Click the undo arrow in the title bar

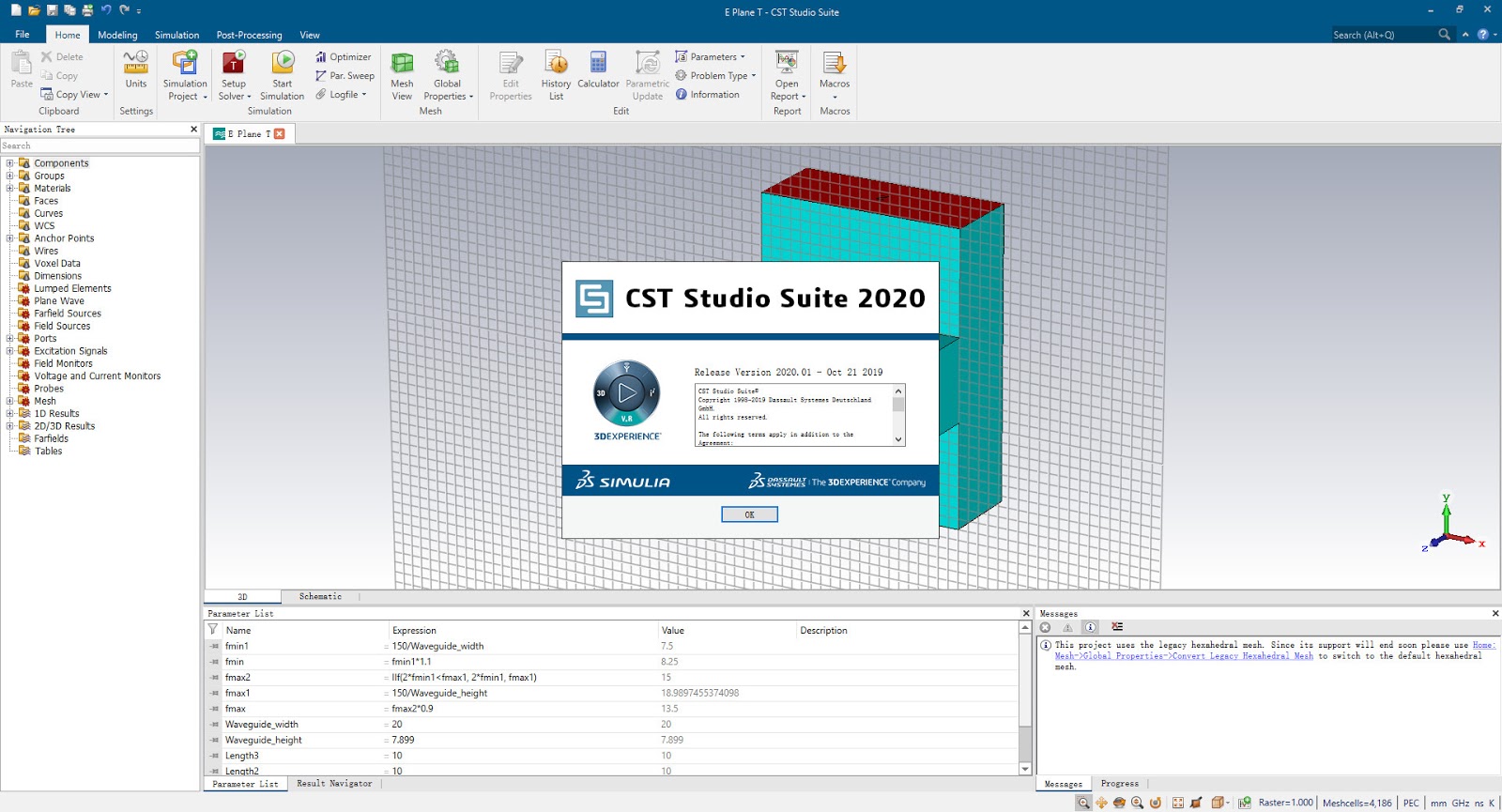point(106,10)
